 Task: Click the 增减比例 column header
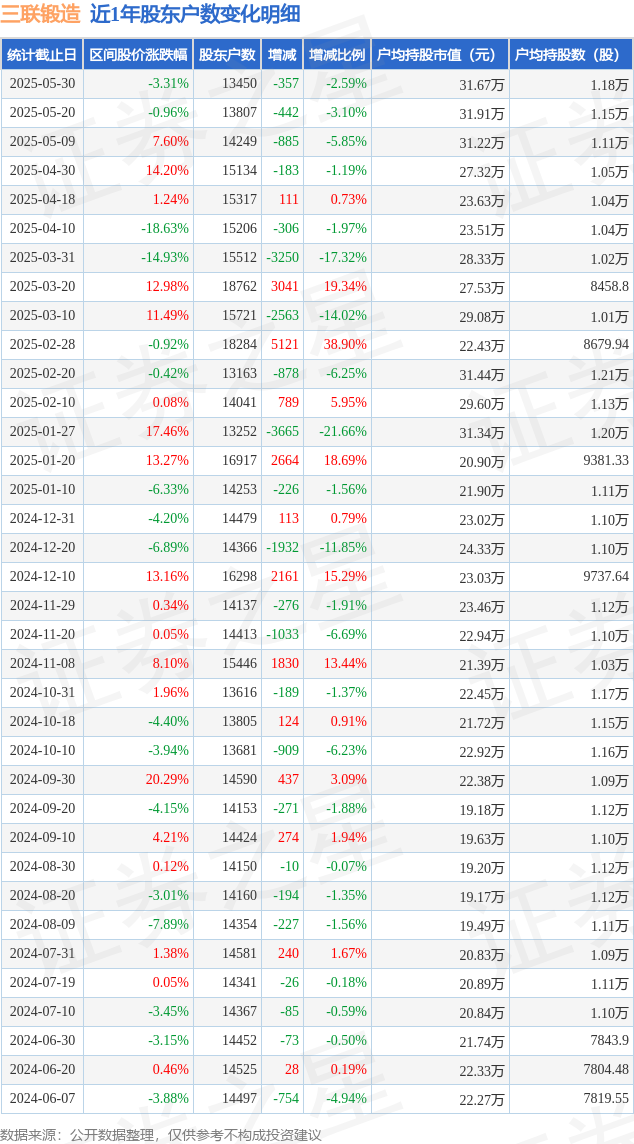337,55
